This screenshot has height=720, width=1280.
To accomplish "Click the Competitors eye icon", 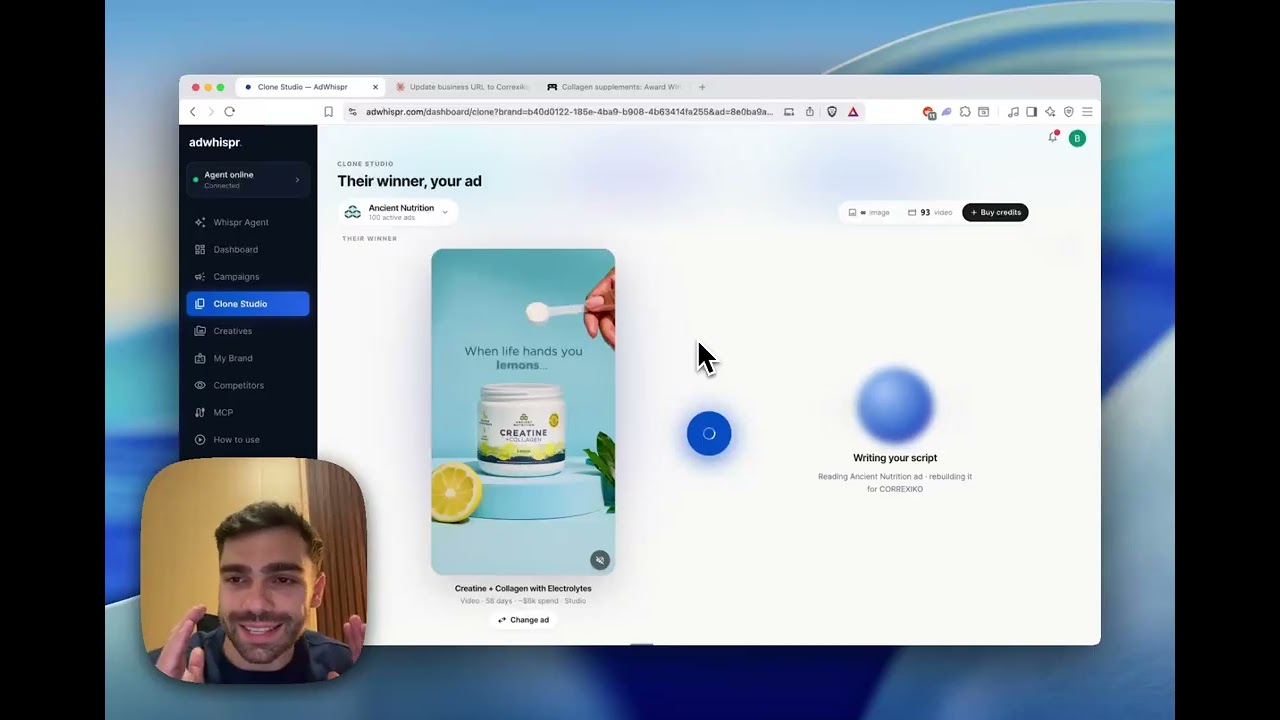I will 200,385.
